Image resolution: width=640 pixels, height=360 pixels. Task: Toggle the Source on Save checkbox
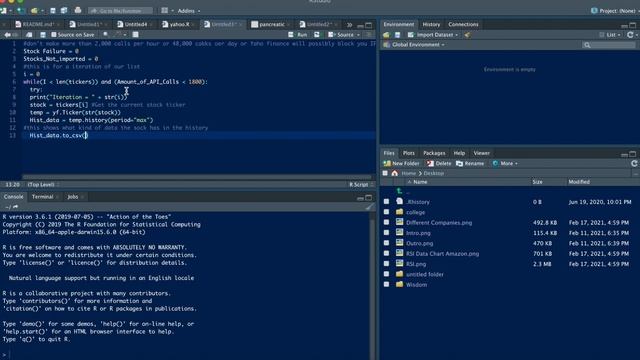[x=53, y=35]
